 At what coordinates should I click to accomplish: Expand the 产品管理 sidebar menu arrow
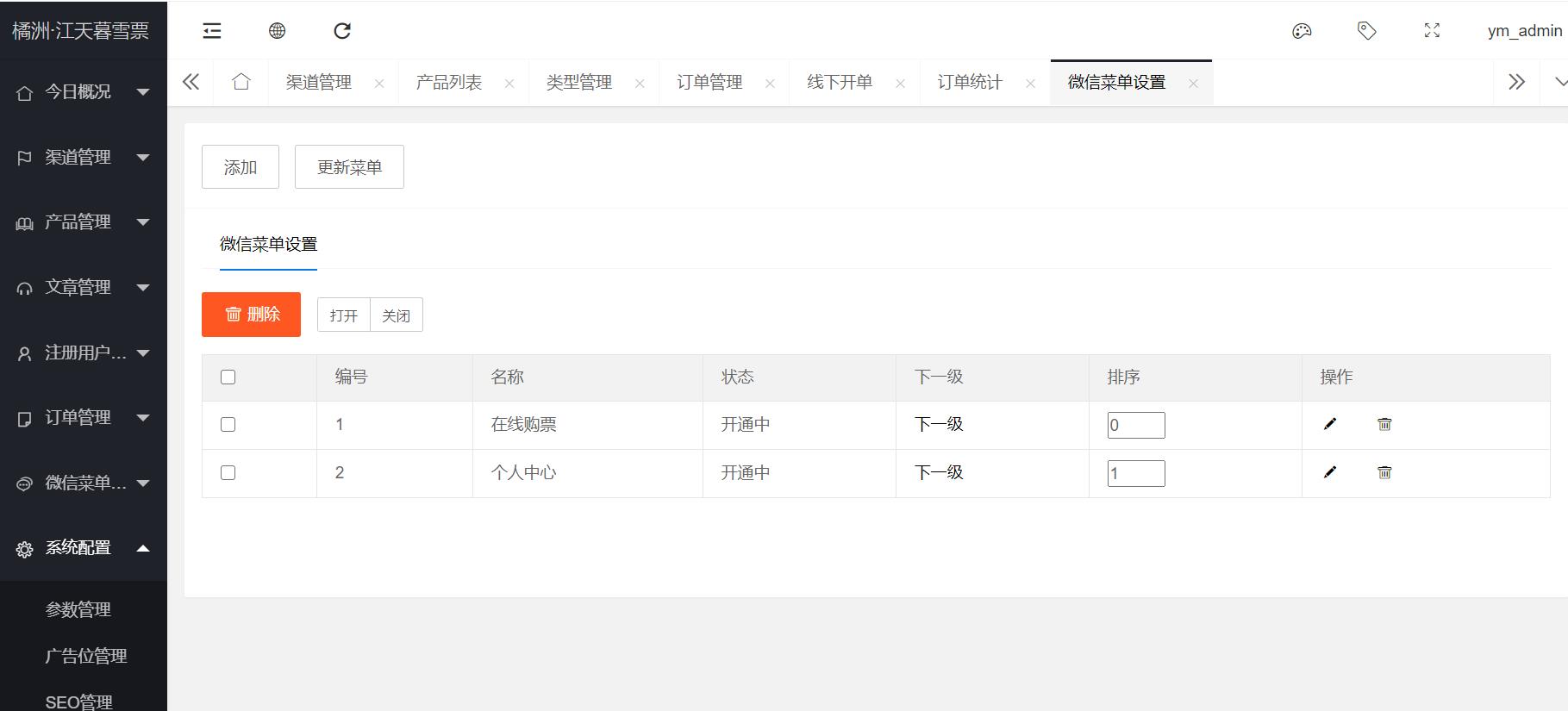(x=143, y=221)
